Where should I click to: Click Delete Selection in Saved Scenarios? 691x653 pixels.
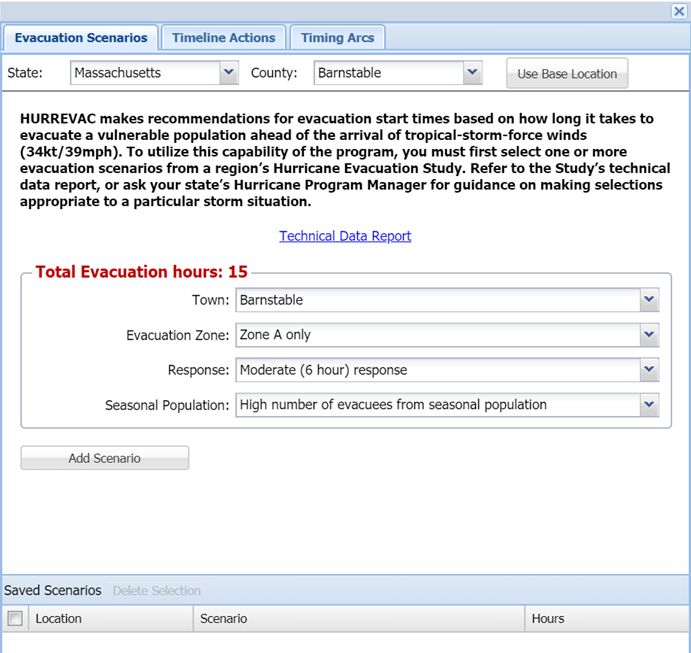[x=156, y=590]
